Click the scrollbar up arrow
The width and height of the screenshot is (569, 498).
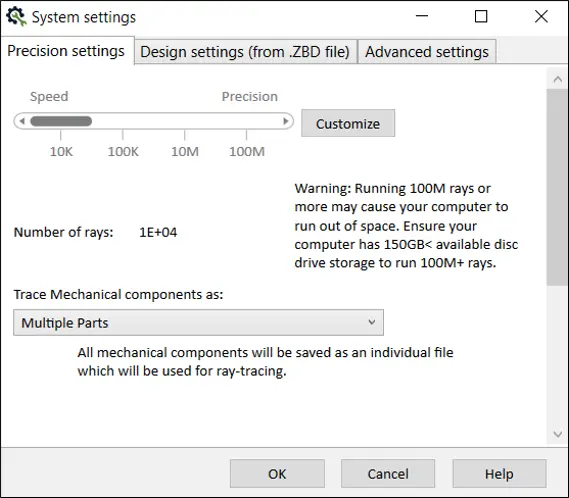558,79
